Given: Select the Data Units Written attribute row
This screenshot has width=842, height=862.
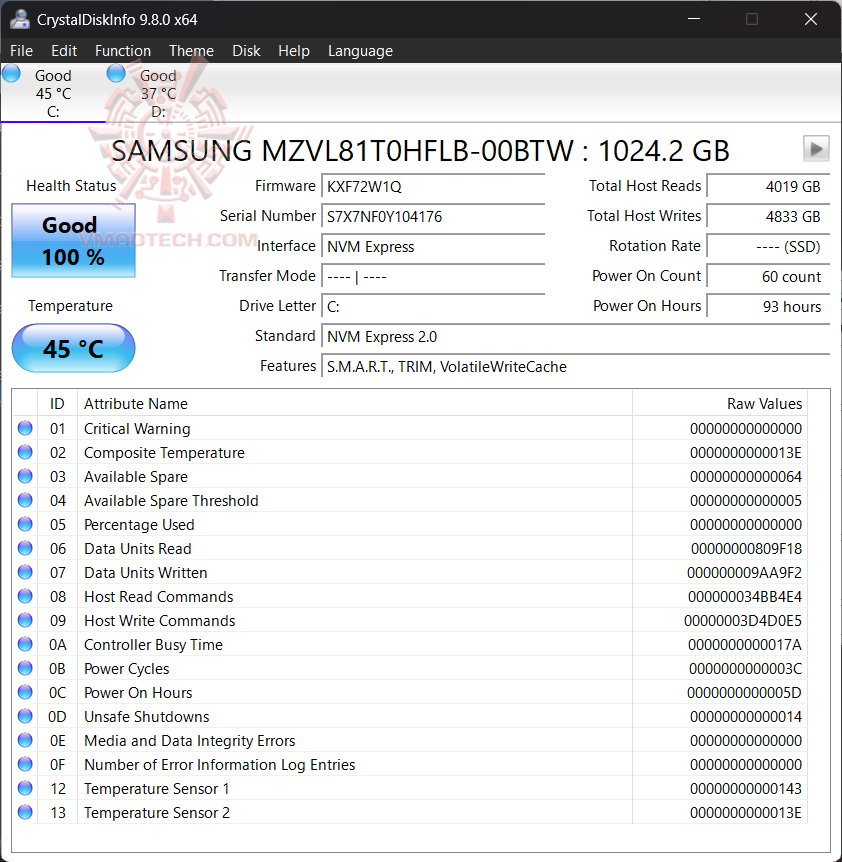Looking at the screenshot, I should point(410,572).
